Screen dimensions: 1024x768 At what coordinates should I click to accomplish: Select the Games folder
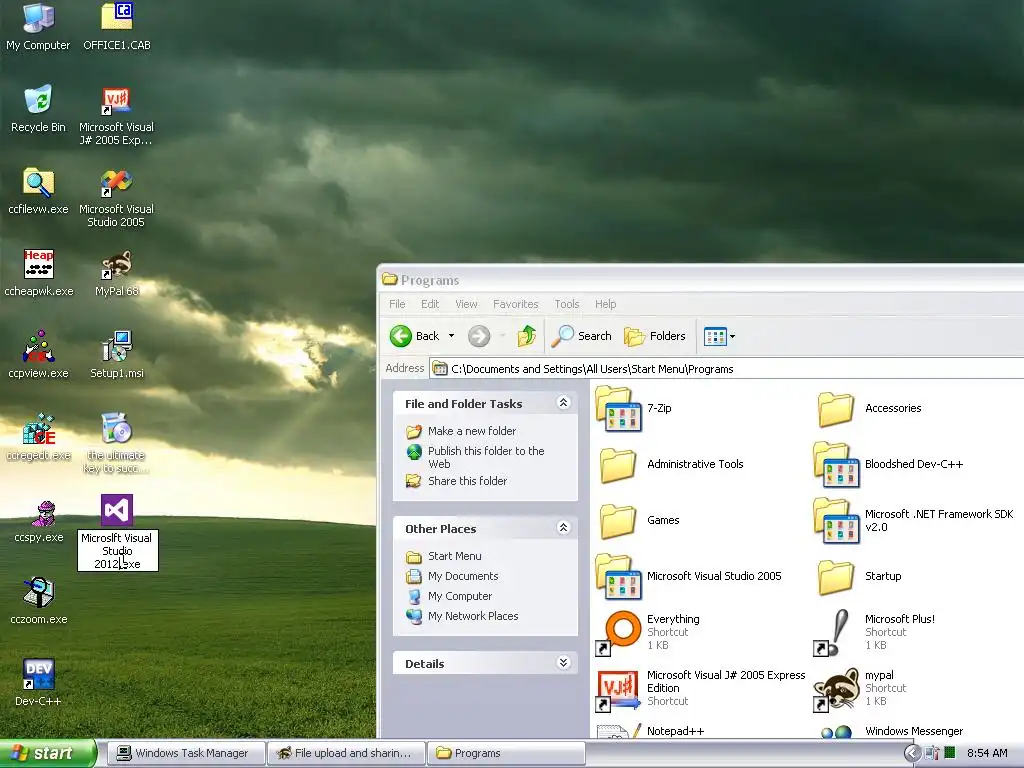(x=639, y=520)
